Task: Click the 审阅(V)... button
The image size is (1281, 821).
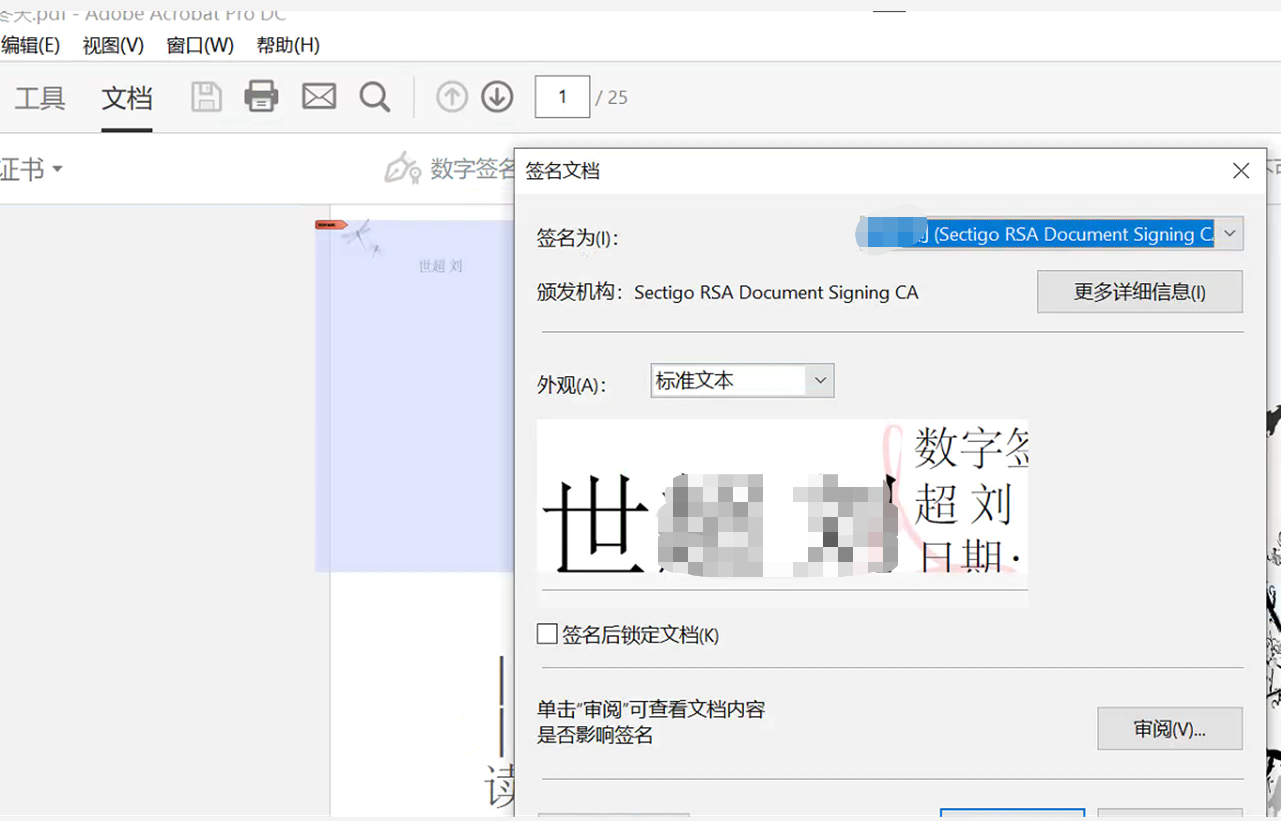Action: tap(1170, 729)
